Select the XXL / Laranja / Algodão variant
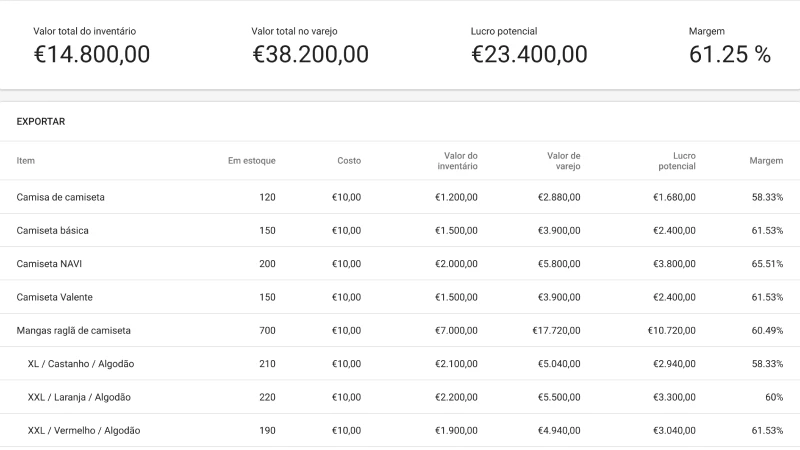This screenshot has width=800, height=450. pos(79,397)
